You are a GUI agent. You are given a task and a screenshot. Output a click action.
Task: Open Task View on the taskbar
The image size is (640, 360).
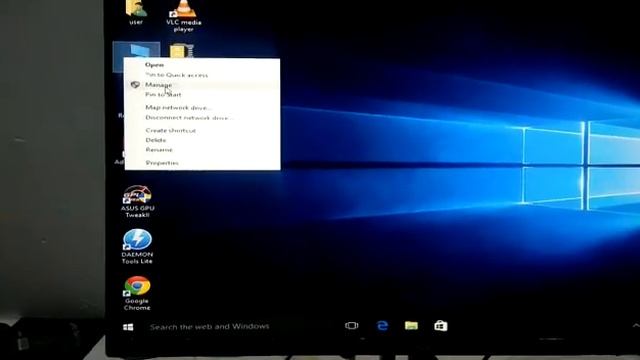coord(351,326)
